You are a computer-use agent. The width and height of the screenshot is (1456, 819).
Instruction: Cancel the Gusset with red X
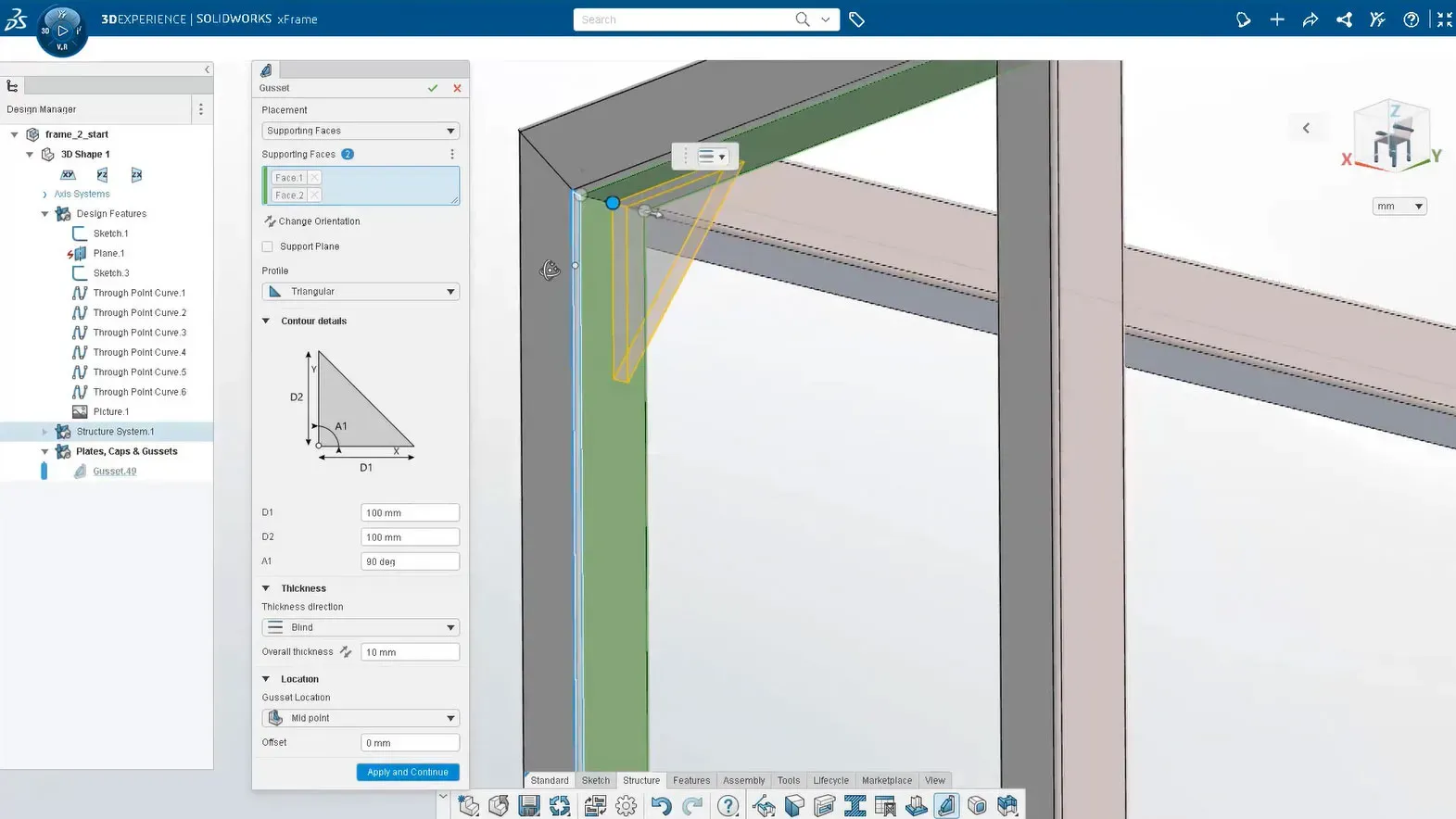tap(457, 88)
